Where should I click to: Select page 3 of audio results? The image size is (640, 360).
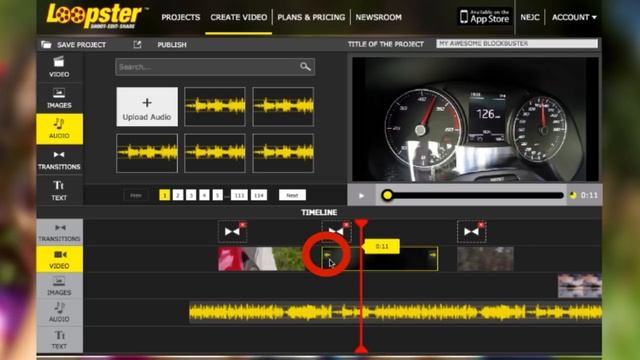pyautogui.click(x=191, y=195)
